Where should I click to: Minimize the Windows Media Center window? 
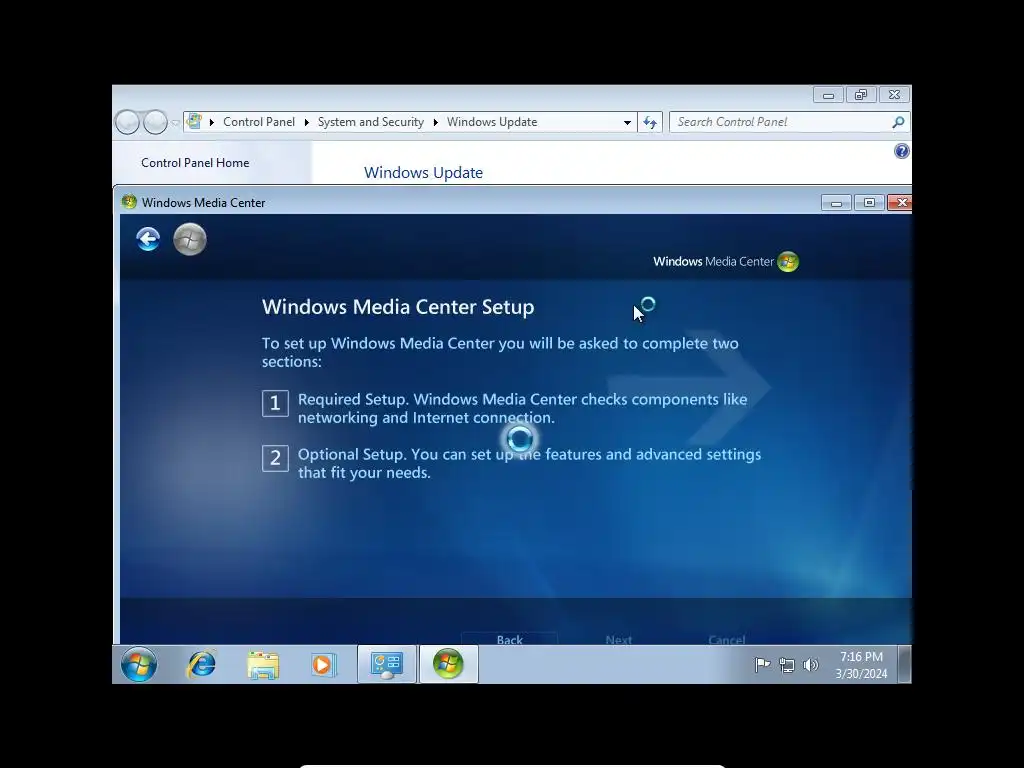pos(836,202)
